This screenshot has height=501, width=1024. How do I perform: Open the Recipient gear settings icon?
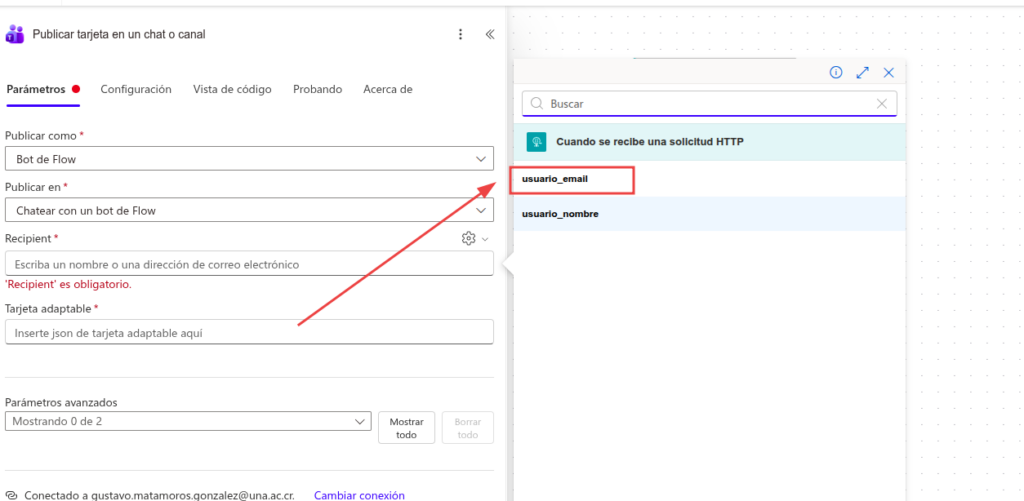(x=468, y=238)
